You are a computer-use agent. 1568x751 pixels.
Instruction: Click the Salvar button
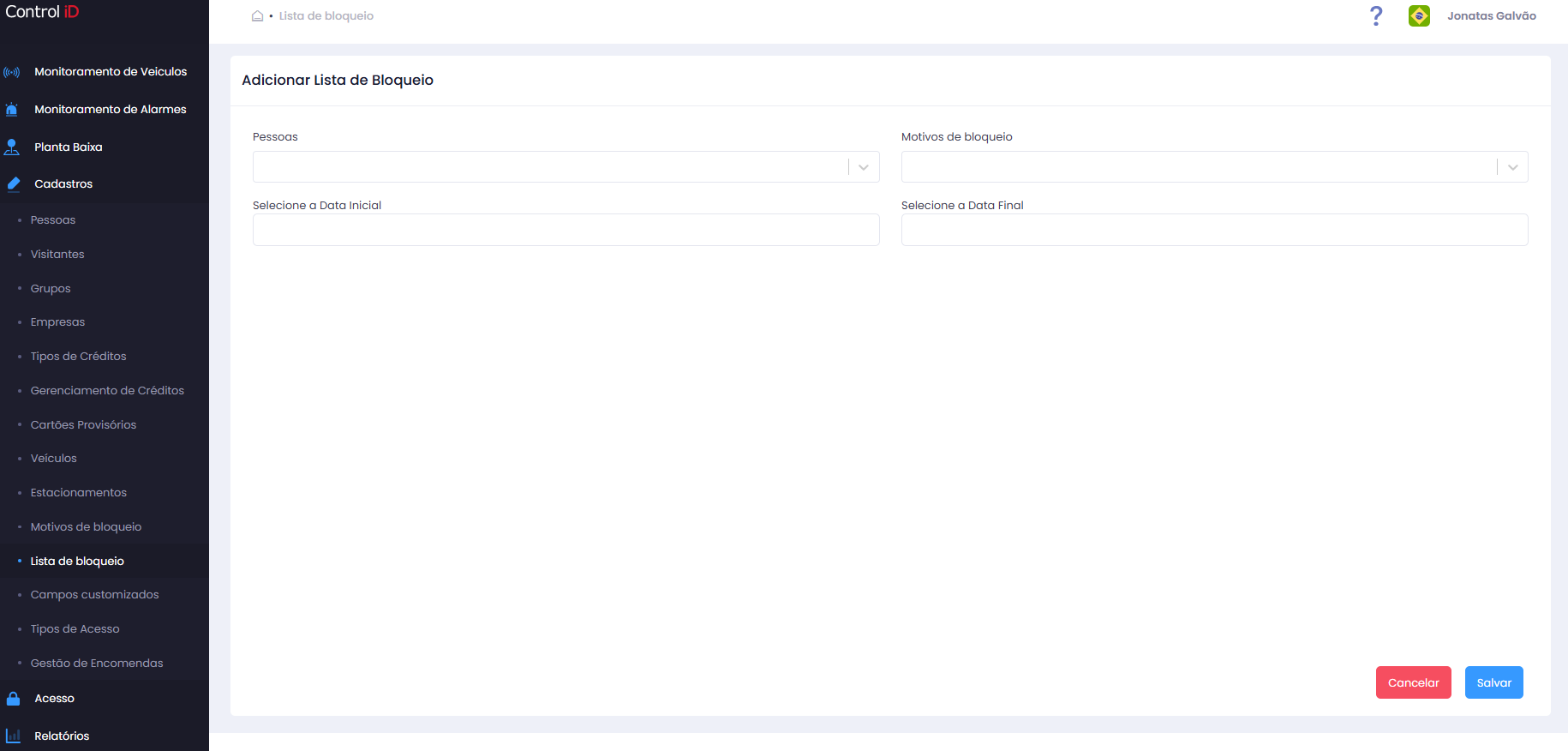[x=1493, y=682]
